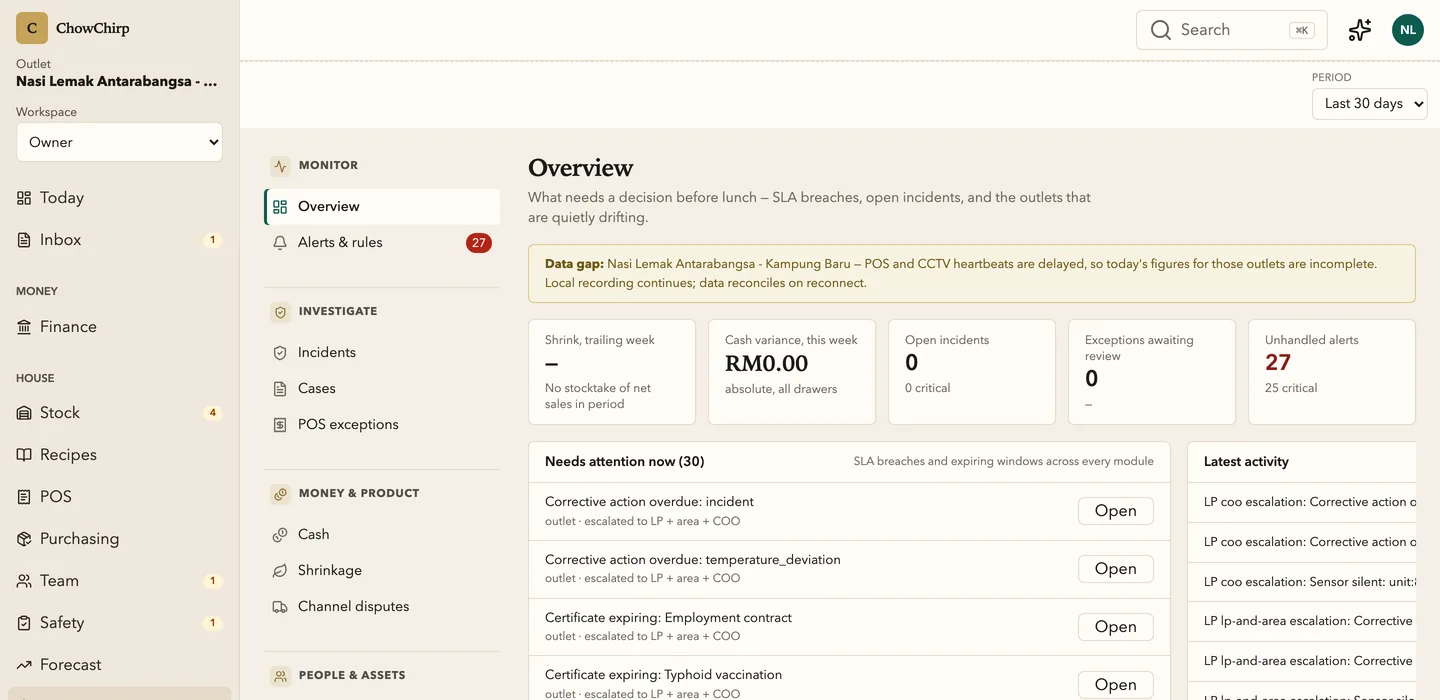Open the Workspace Owner dropdown
1440x700 pixels.
coord(119,142)
